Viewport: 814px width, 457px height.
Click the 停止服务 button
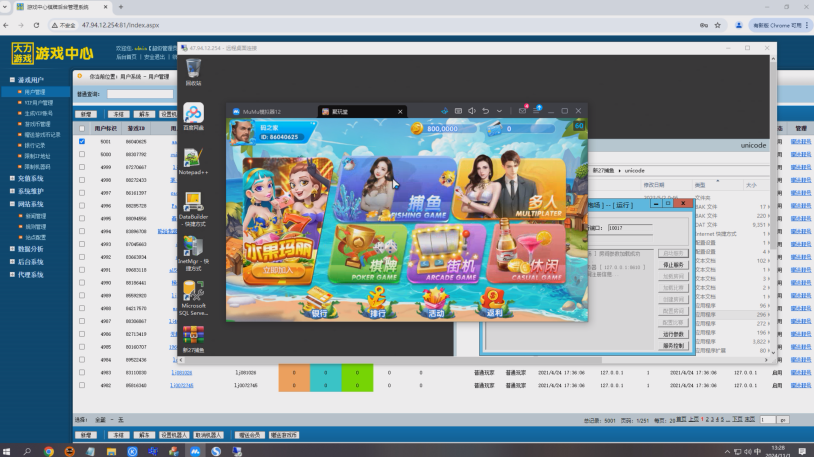point(674,265)
